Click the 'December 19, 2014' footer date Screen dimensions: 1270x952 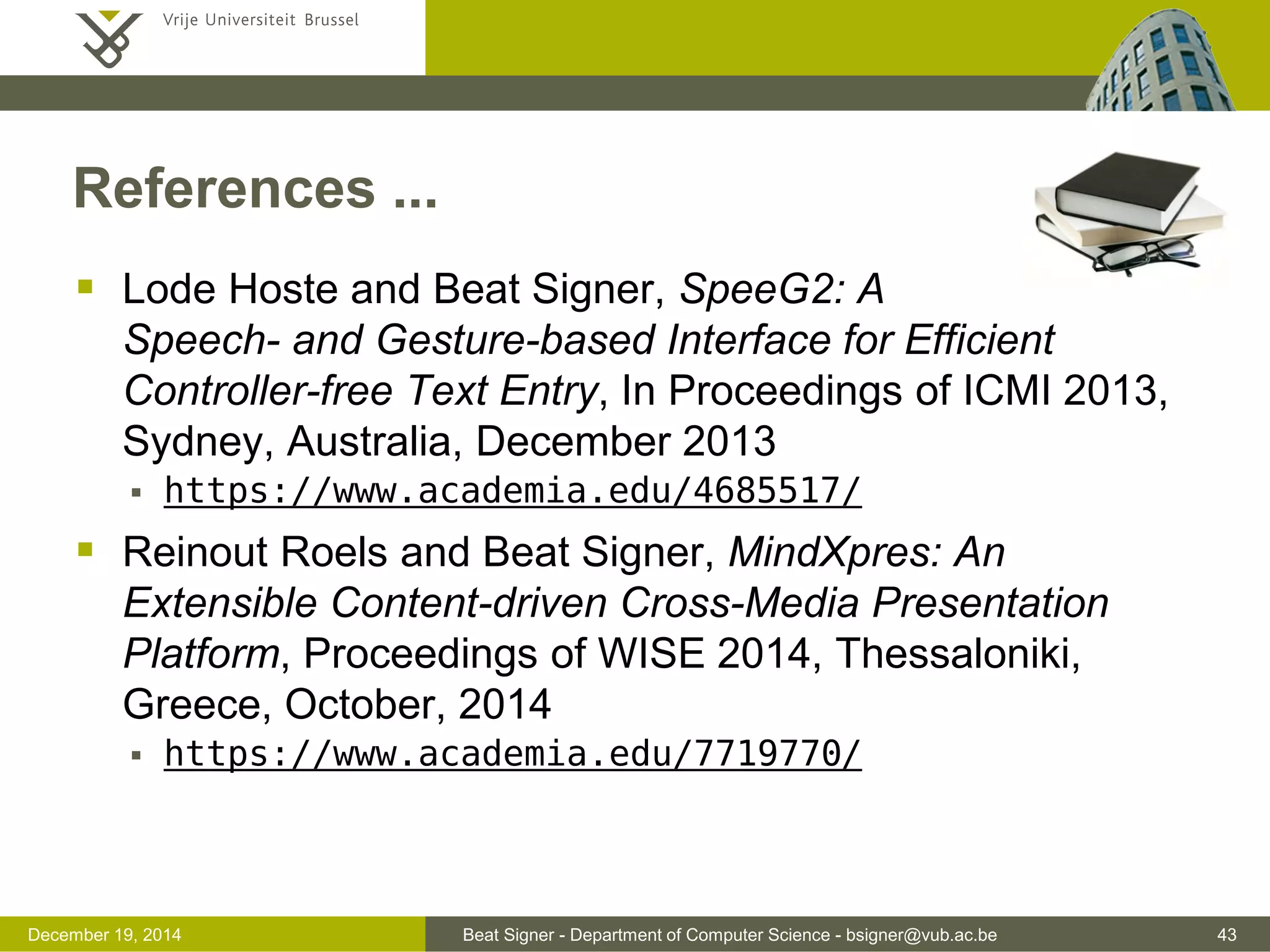tap(105, 935)
